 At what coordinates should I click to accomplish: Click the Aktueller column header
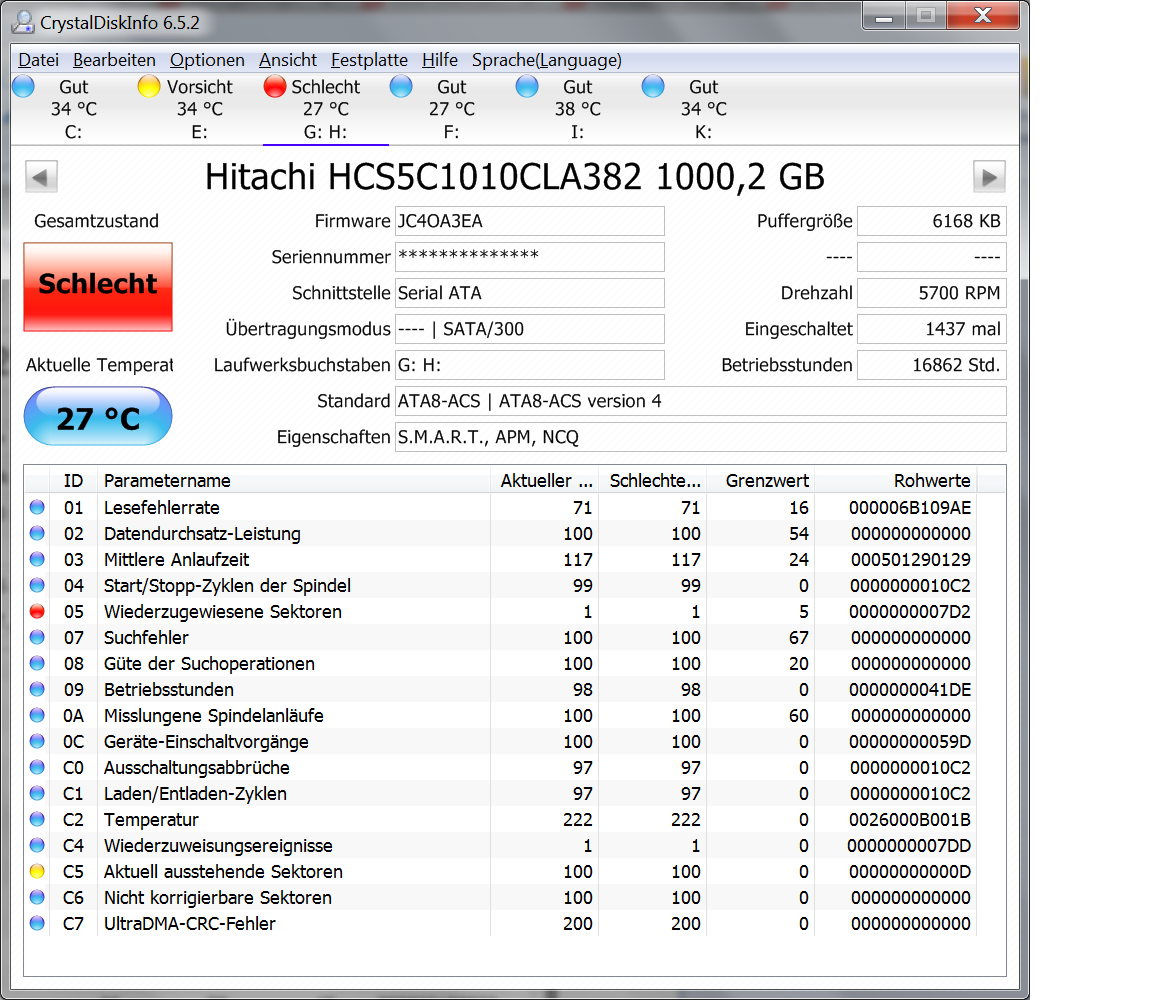tap(544, 481)
